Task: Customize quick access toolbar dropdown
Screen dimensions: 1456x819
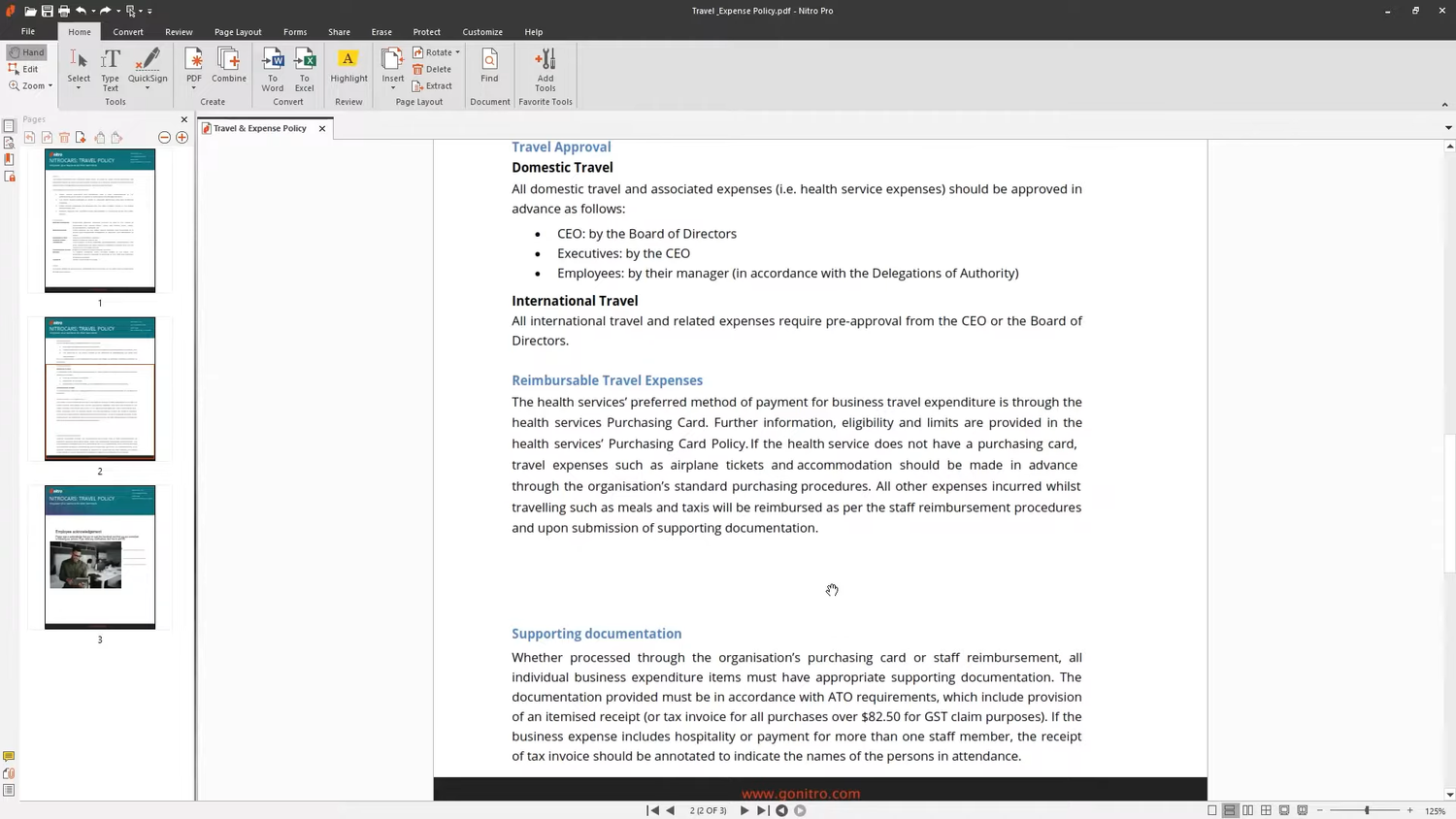Action: (149, 11)
